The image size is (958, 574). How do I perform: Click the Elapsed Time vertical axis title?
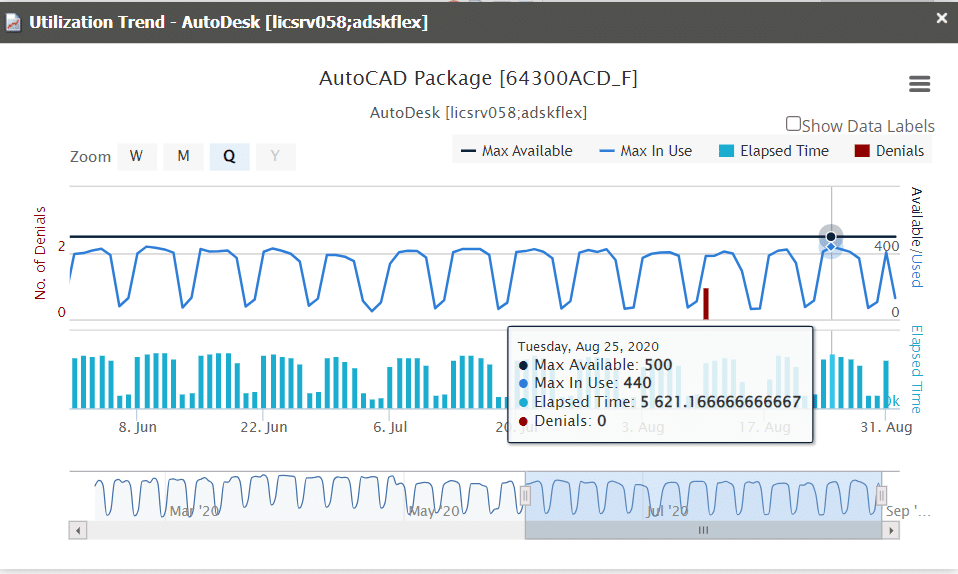coord(916,369)
